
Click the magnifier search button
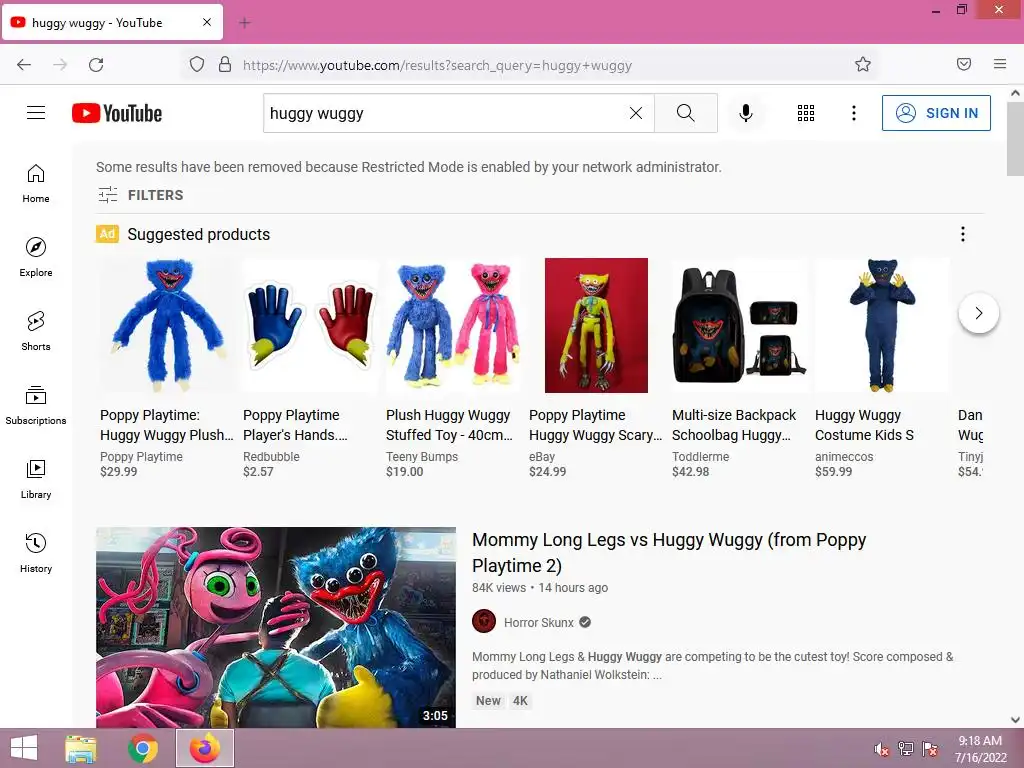[x=686, y=113]
